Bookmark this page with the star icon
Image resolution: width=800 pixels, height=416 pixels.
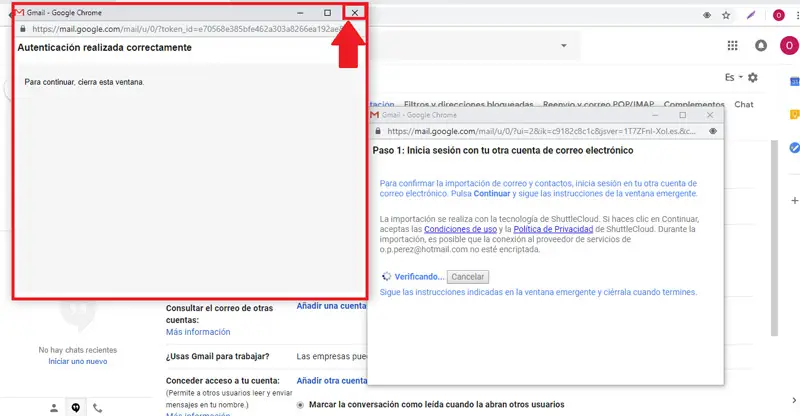tap(726, 15)
